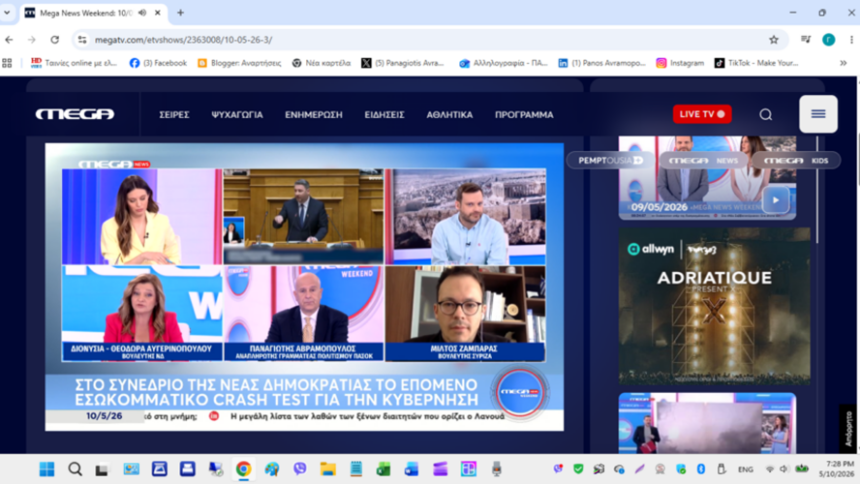Click the main Mega News video player
The width and height of the screenshot is (860, 484).
(x=304, y=286)
